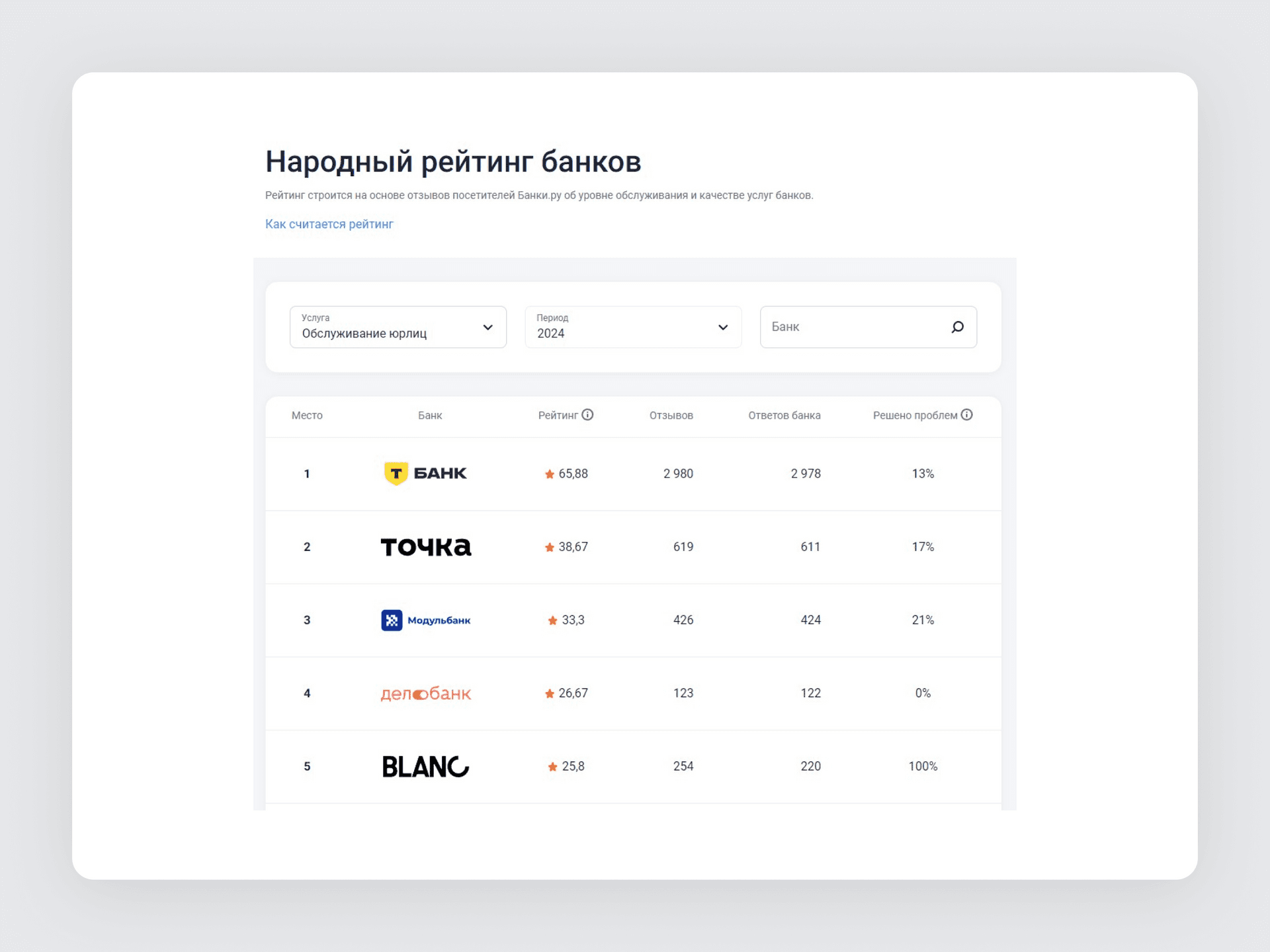Screen dimensions: 1270x952
Task: Click the info icon next to Решено проблем
Action: 966,415
